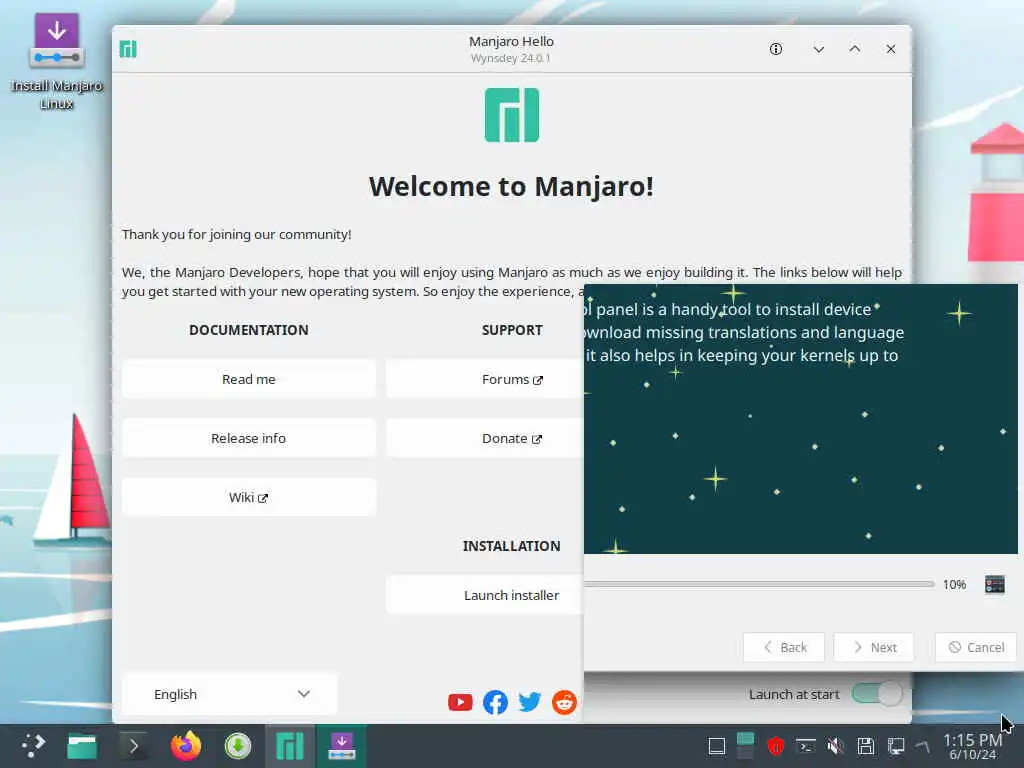The image size is (1024, 768).
Task: Open the network connections tray icon
Action: [896, 746]
